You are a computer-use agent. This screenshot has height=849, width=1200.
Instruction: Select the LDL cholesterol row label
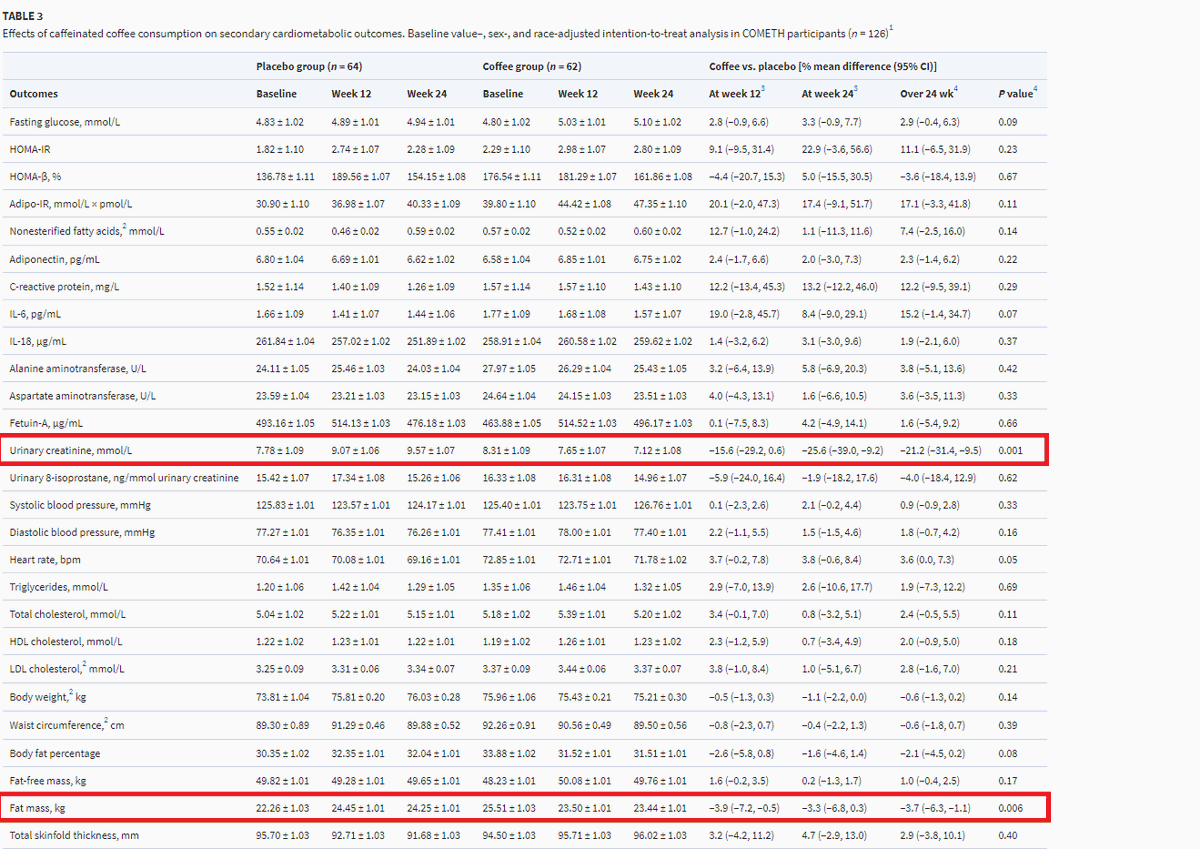[67, 670]
